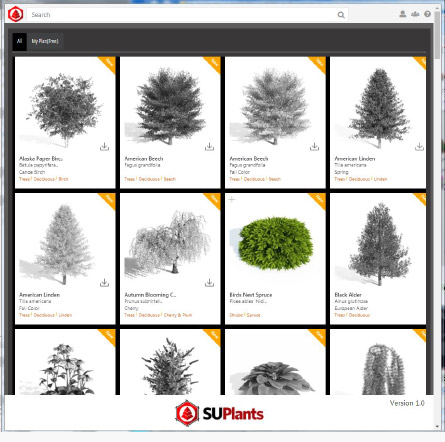Click the plus icon on Birds Nest Spruce
The height and width of the screenshot is (442, 445).
232,199
